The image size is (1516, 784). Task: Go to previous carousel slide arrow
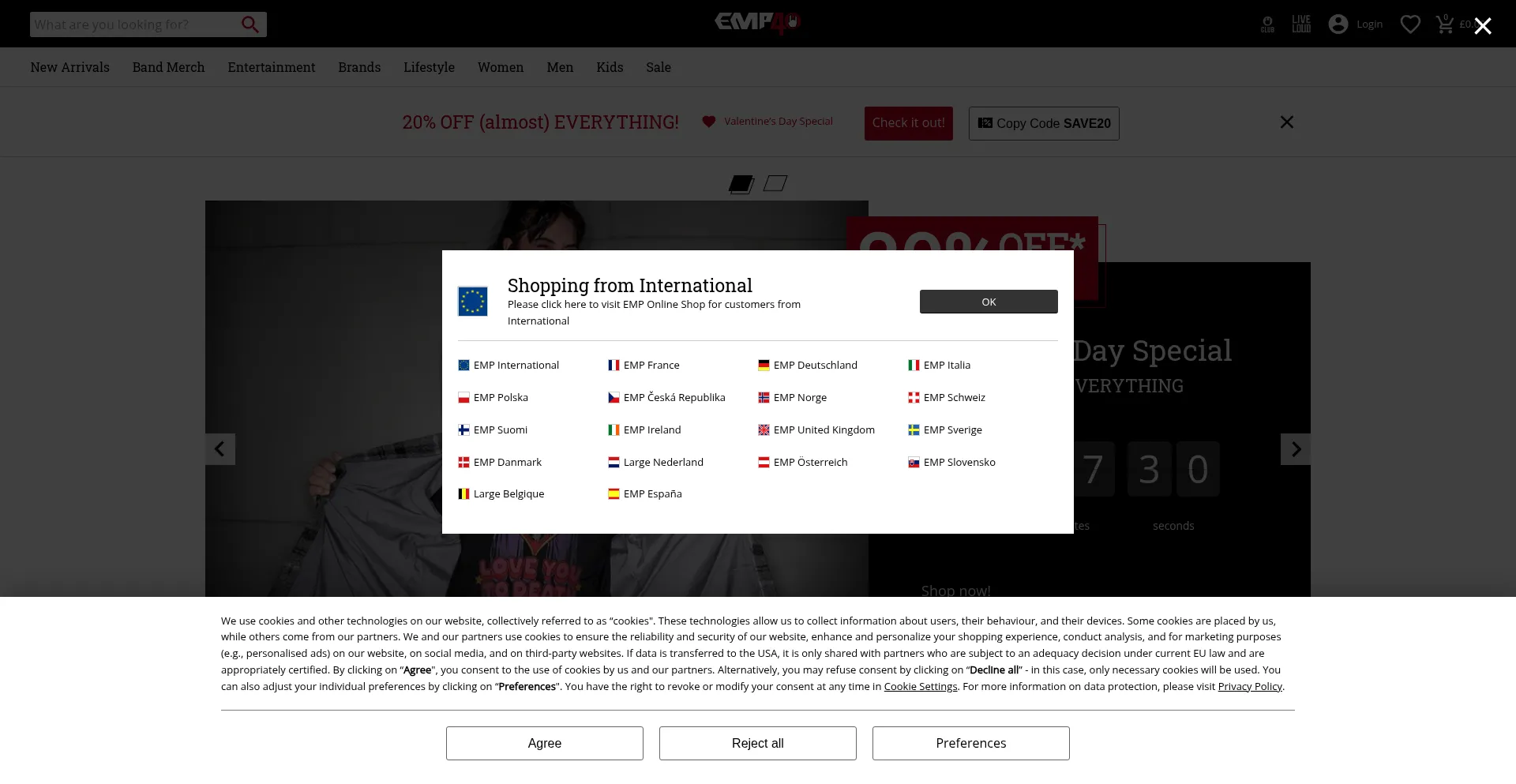tap(220, 449)
